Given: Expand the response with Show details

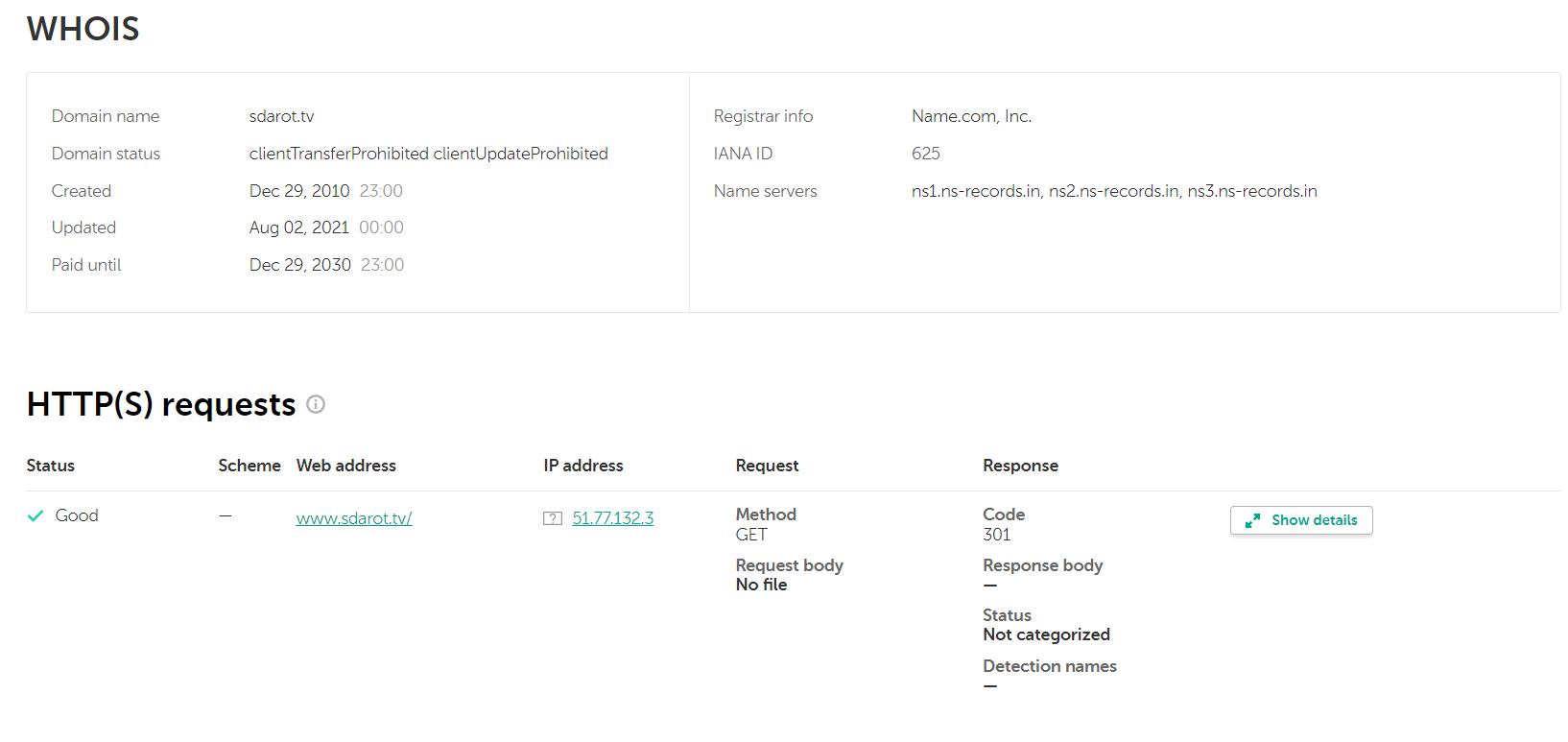Looking at the screenshot, I should (x=1301, y=520).
